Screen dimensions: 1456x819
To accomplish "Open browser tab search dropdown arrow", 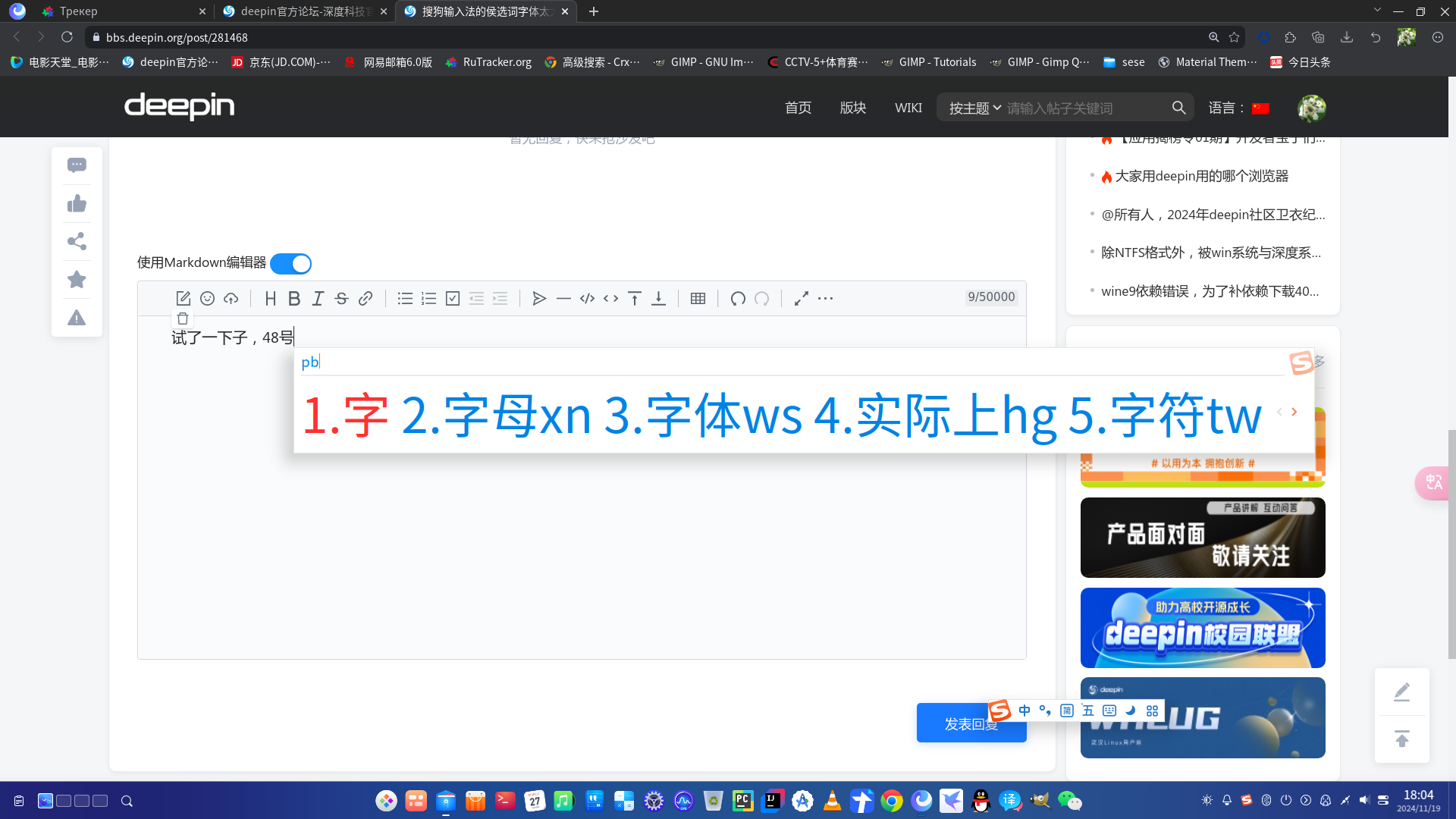I will tap(1377, 11).
